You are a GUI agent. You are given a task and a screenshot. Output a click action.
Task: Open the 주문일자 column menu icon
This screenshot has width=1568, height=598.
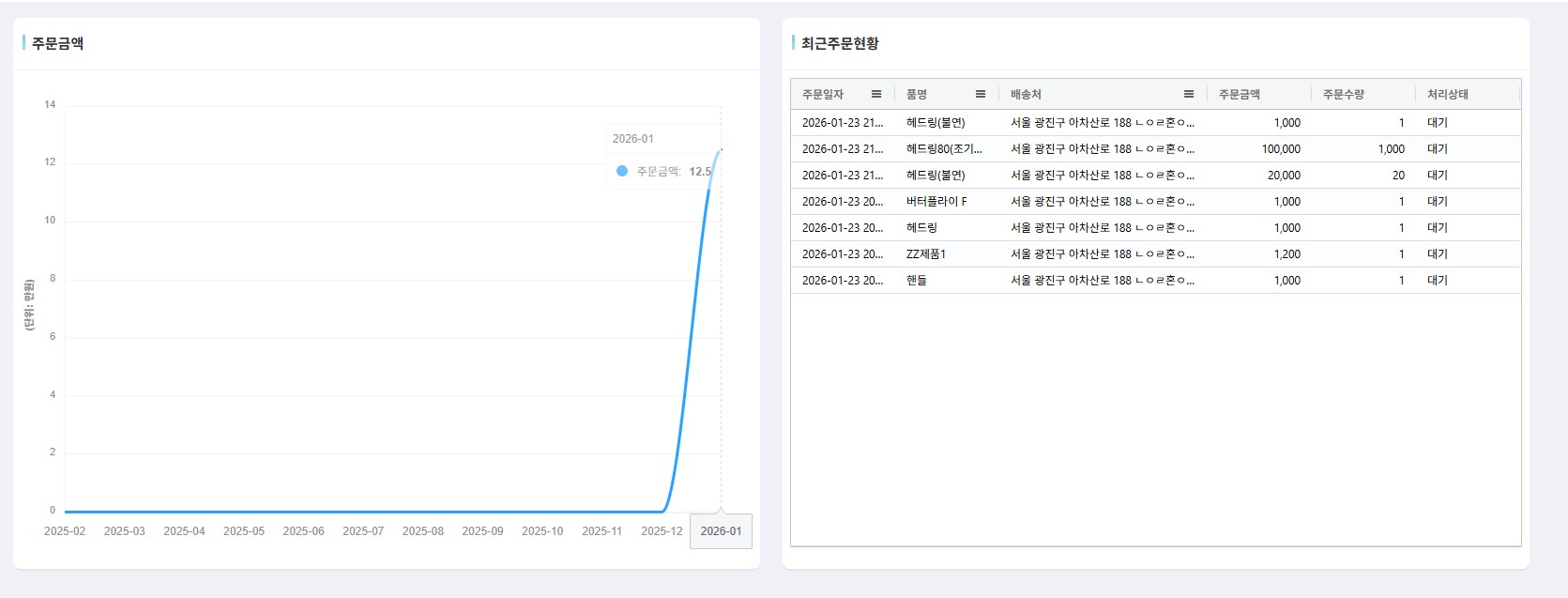(x=875, y=94)
